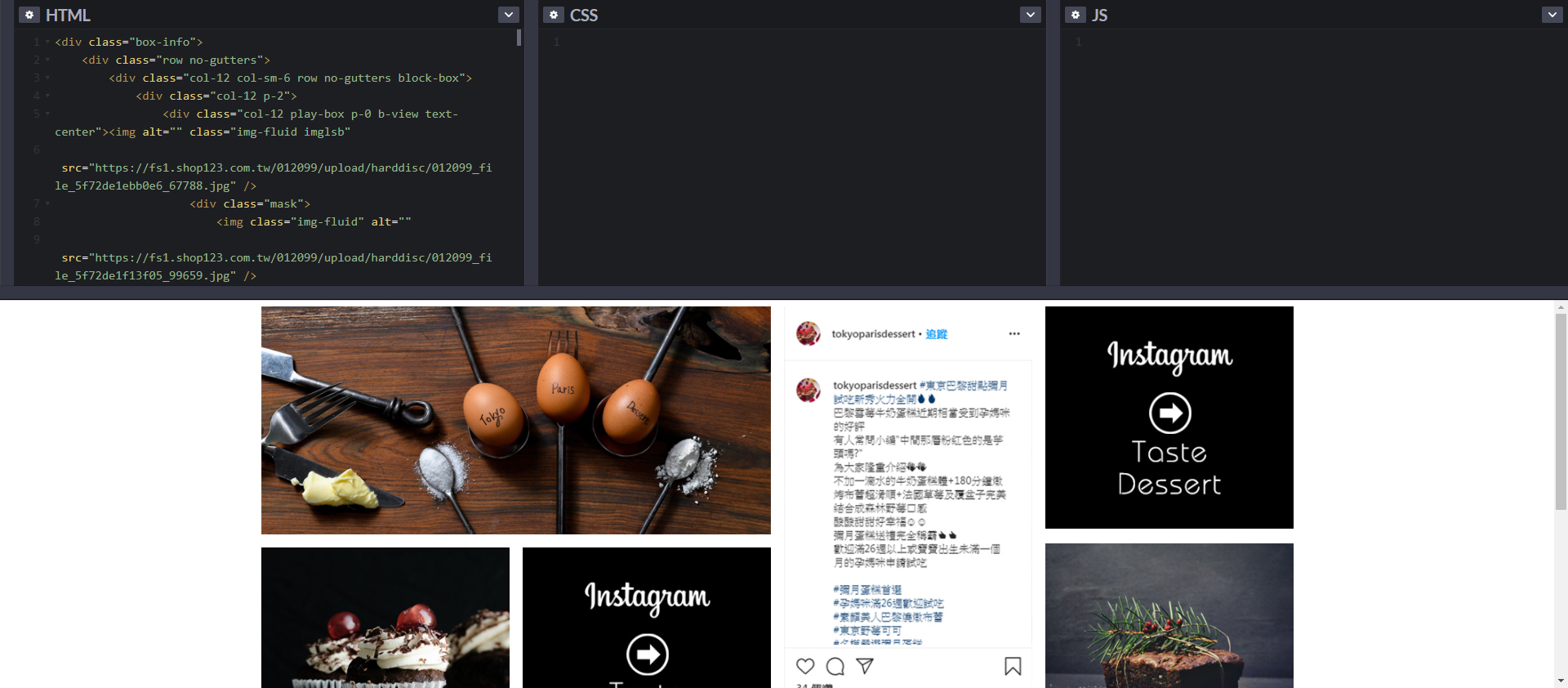Expand the CSS panel dropdown arrow

(1030, 15)
